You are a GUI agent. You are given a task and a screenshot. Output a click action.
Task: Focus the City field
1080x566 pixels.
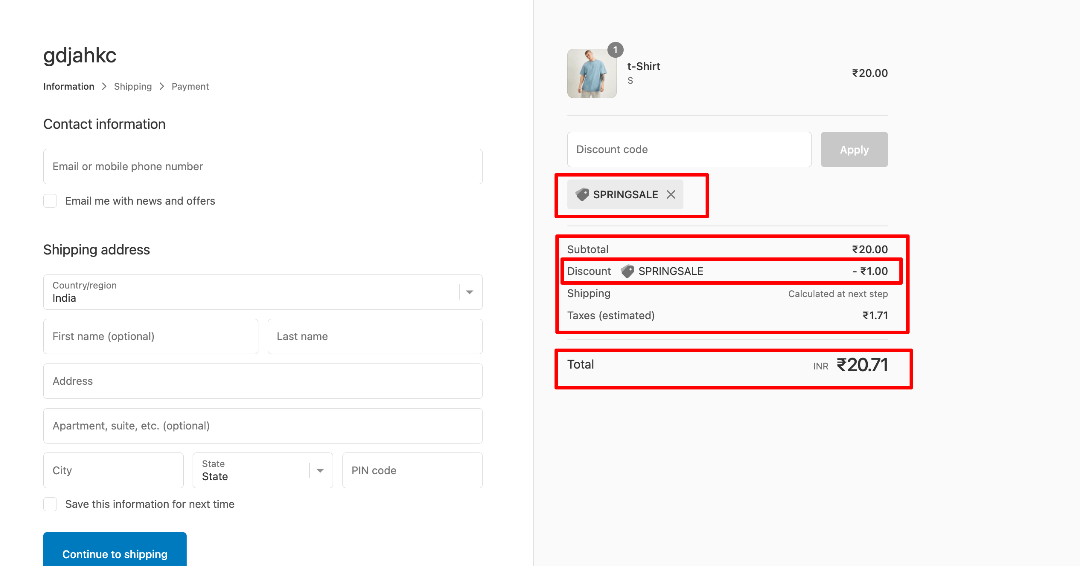click(x=114, y=470)
